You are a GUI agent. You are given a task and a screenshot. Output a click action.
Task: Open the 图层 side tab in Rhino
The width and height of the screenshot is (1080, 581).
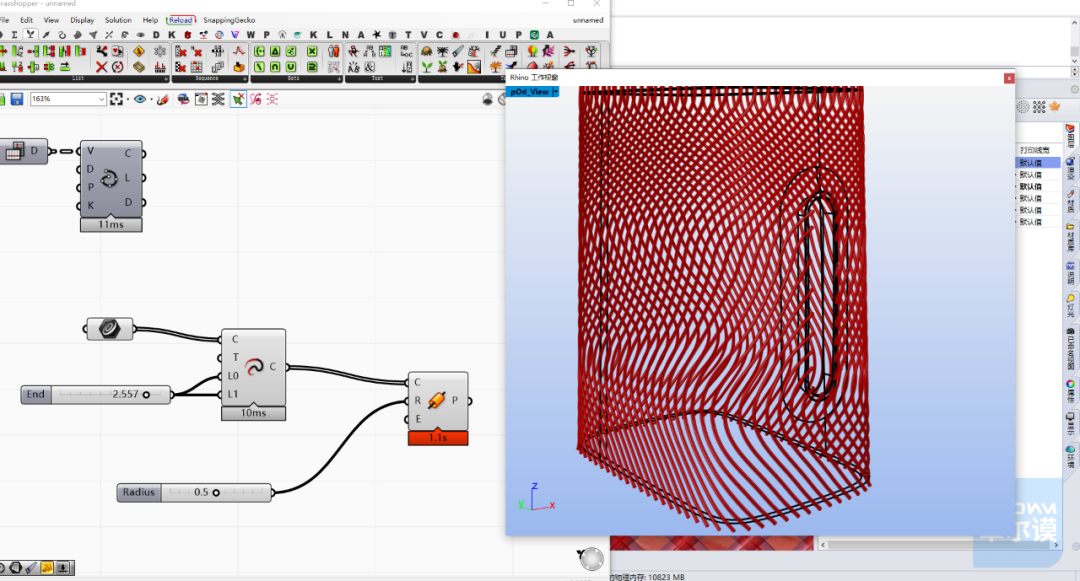point(1070,136)
